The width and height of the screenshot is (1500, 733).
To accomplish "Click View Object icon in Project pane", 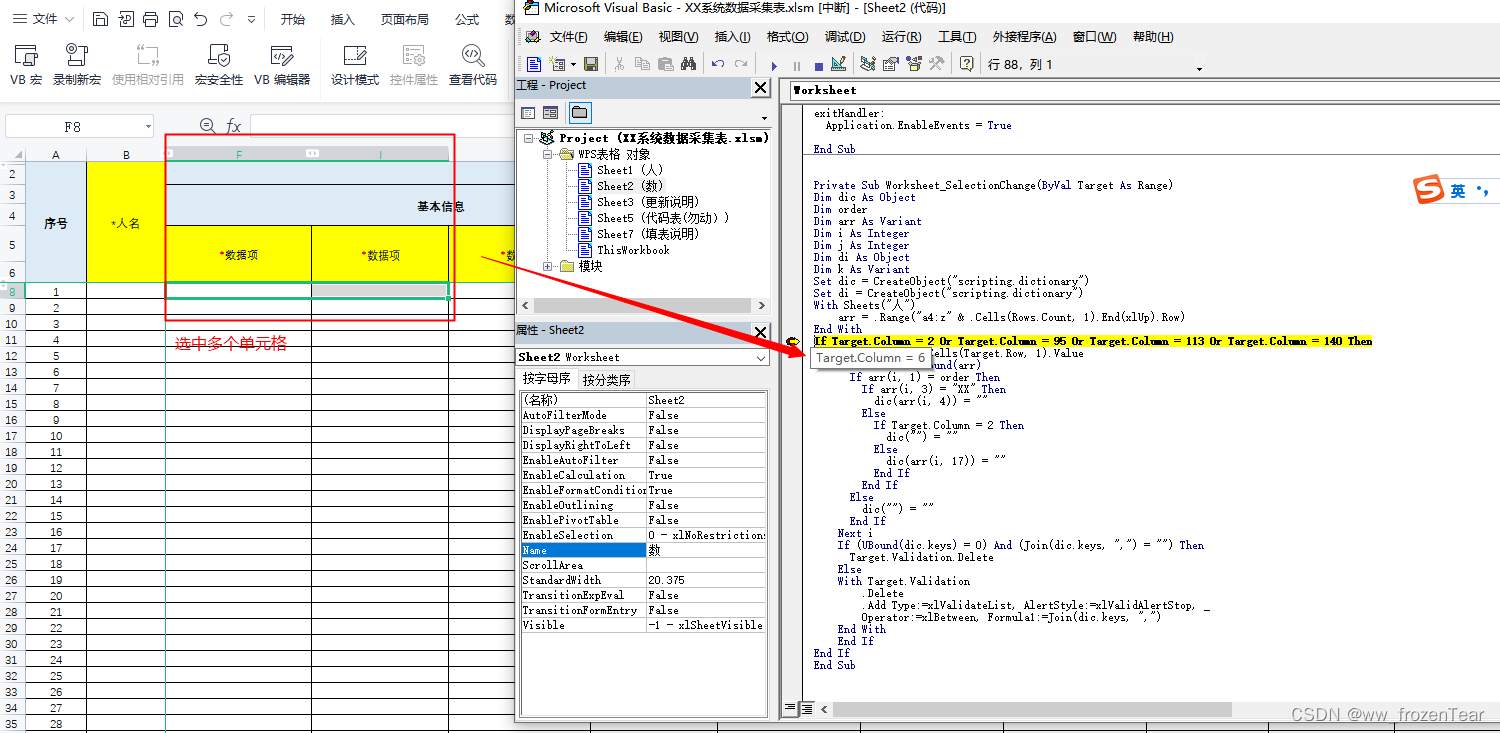I will [x=550, y=113].
